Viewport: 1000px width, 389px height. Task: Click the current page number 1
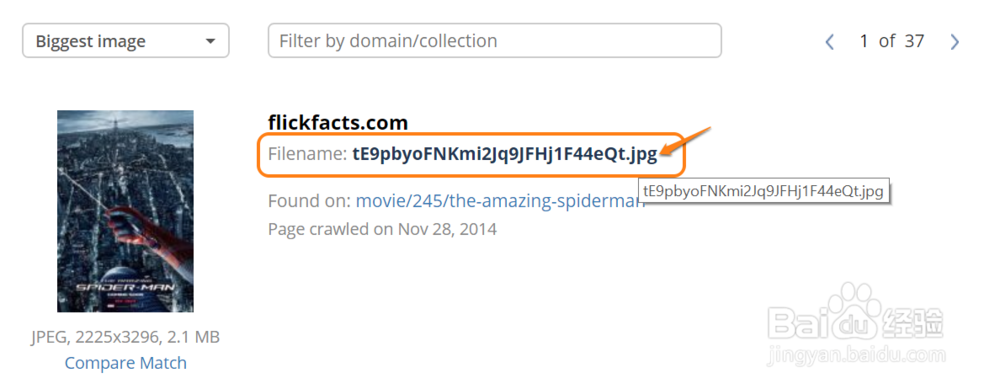(x=864, y=41)
